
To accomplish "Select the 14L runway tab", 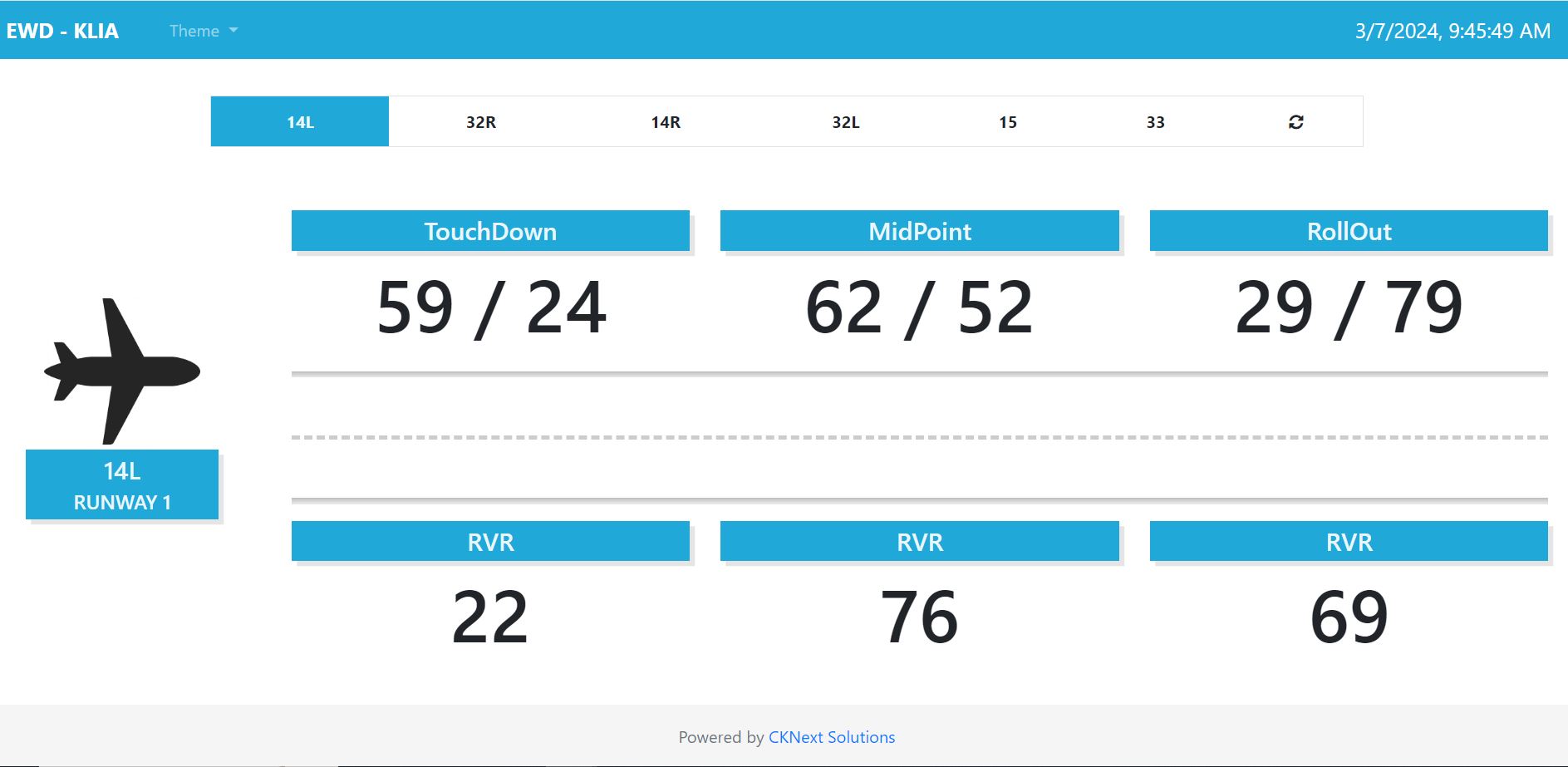I will point(300,122).
